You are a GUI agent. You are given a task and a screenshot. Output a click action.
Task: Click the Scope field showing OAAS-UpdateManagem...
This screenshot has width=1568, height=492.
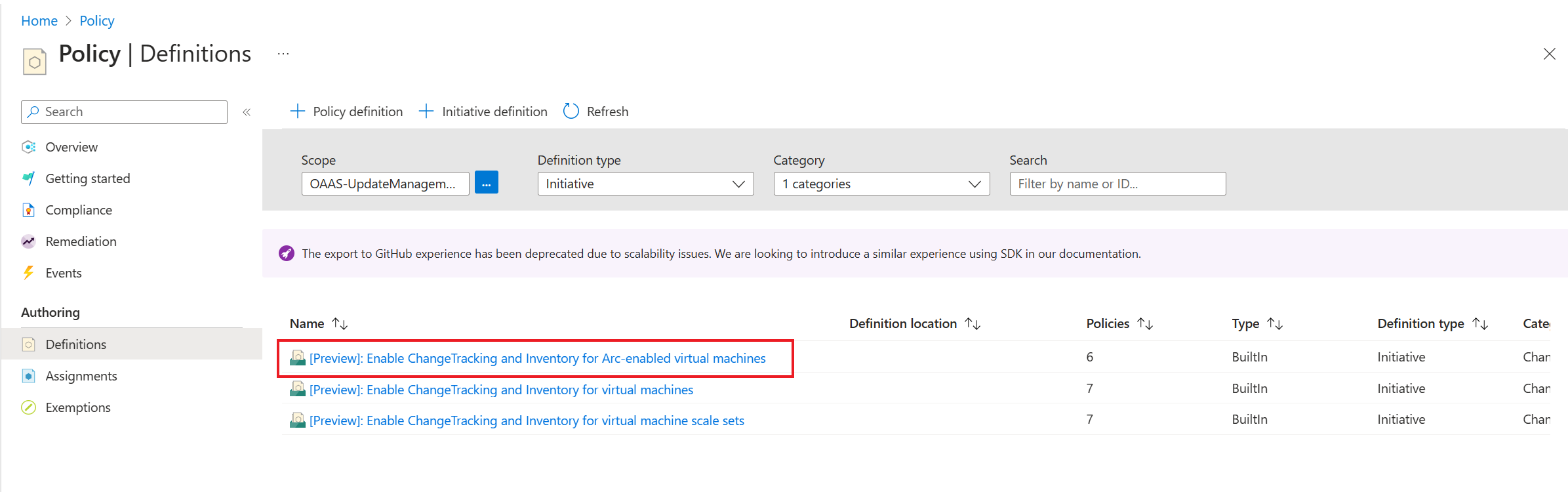click(386, 184)
